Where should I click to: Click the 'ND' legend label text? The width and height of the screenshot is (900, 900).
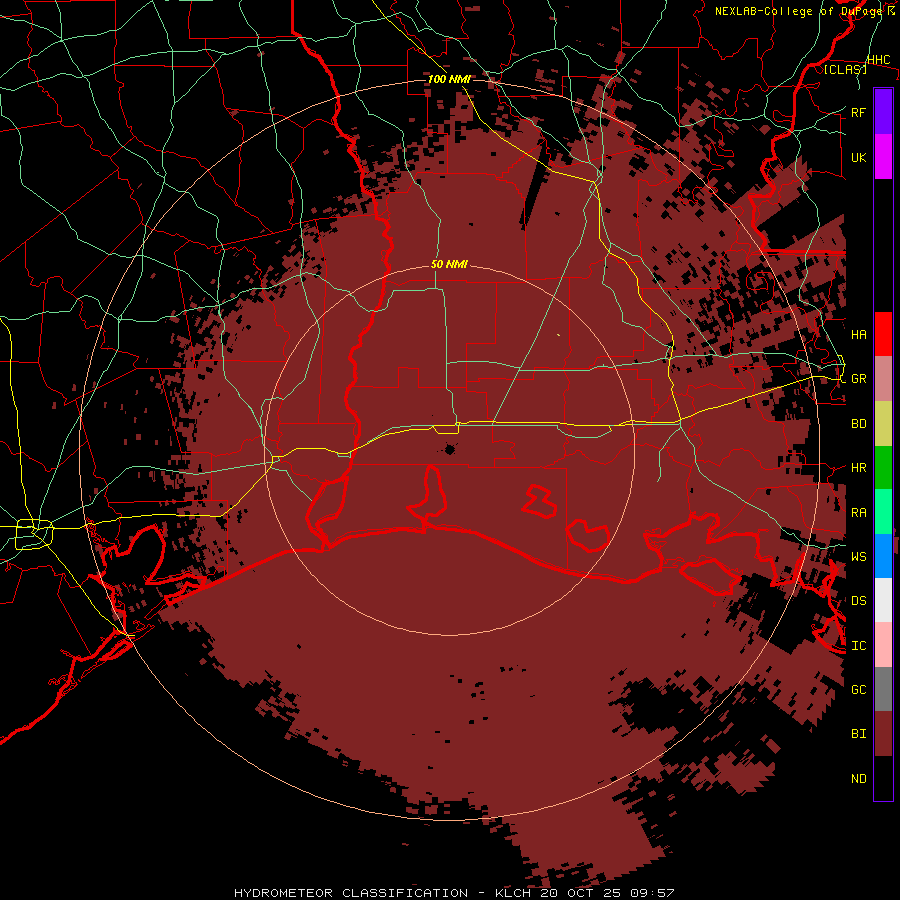coord(858,779)
